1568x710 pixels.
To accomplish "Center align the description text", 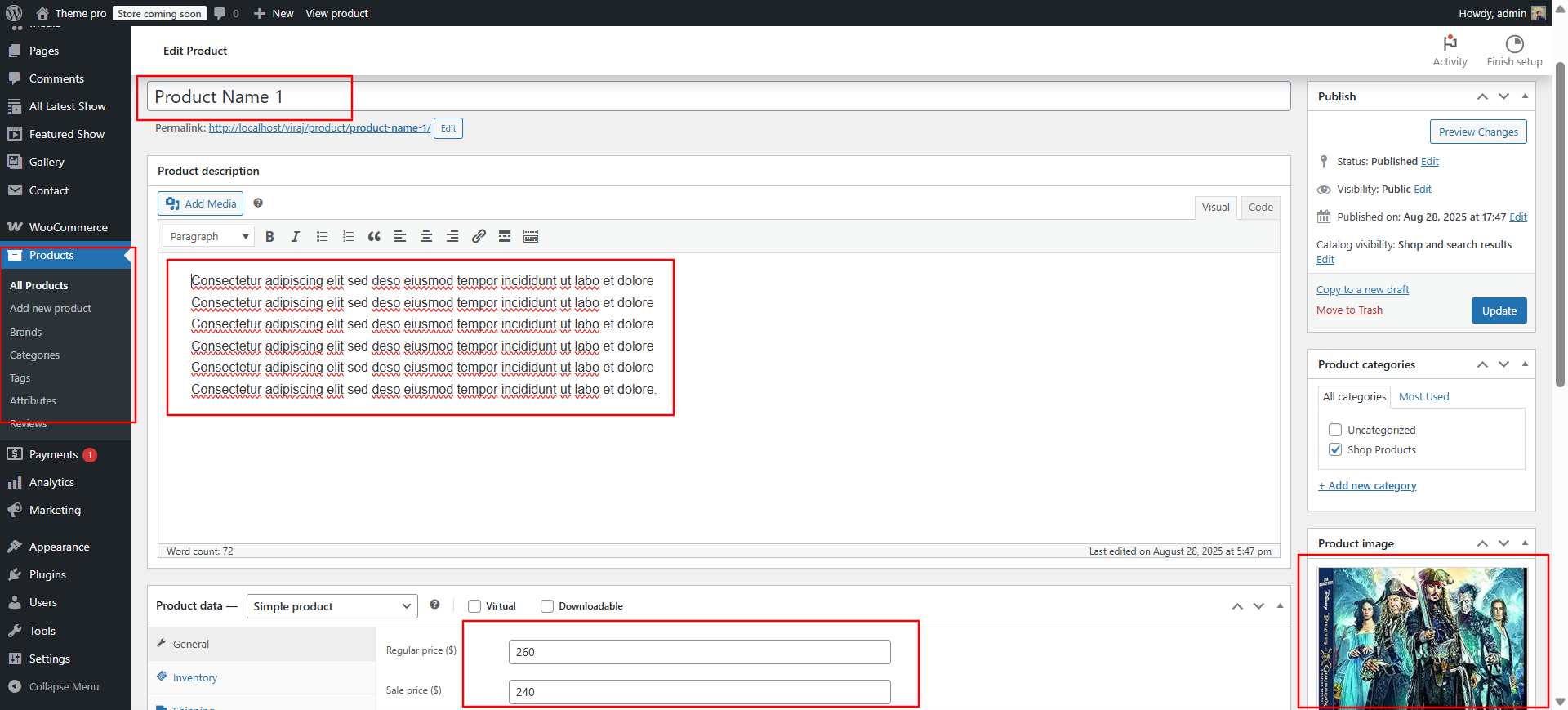I will [x=426, y=237].
